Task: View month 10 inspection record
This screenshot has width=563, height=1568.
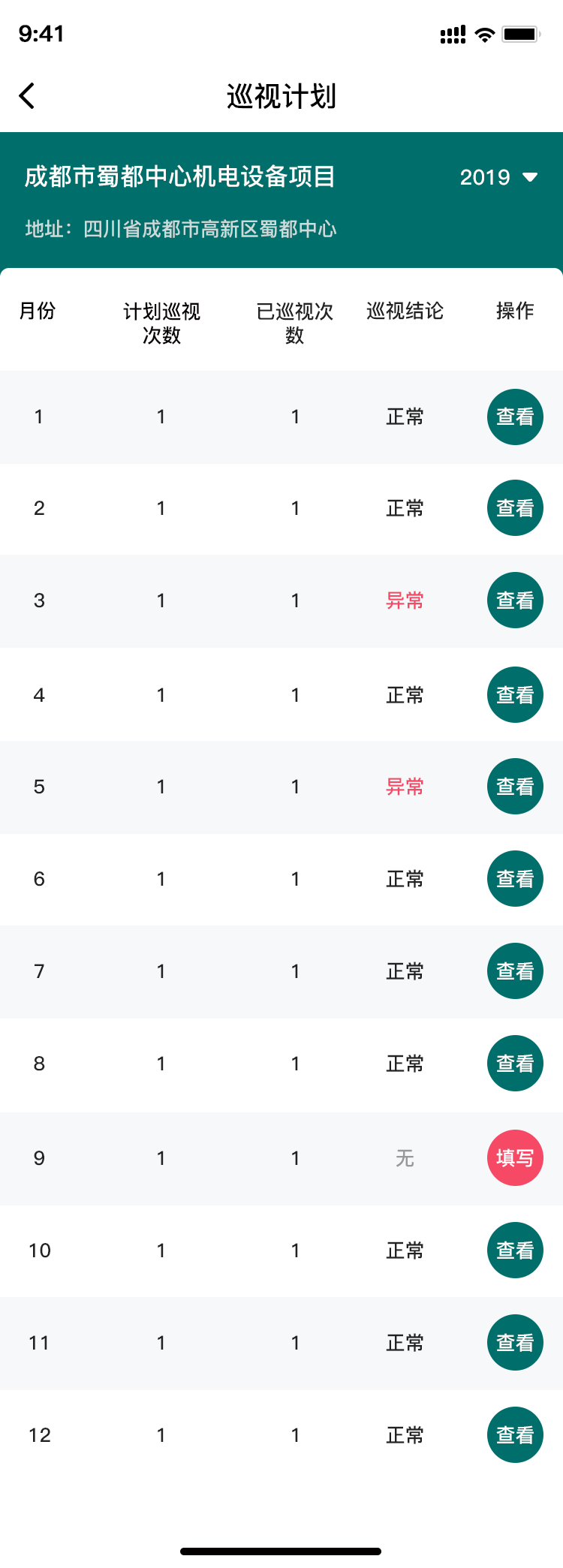Action: click(515, 1250)
